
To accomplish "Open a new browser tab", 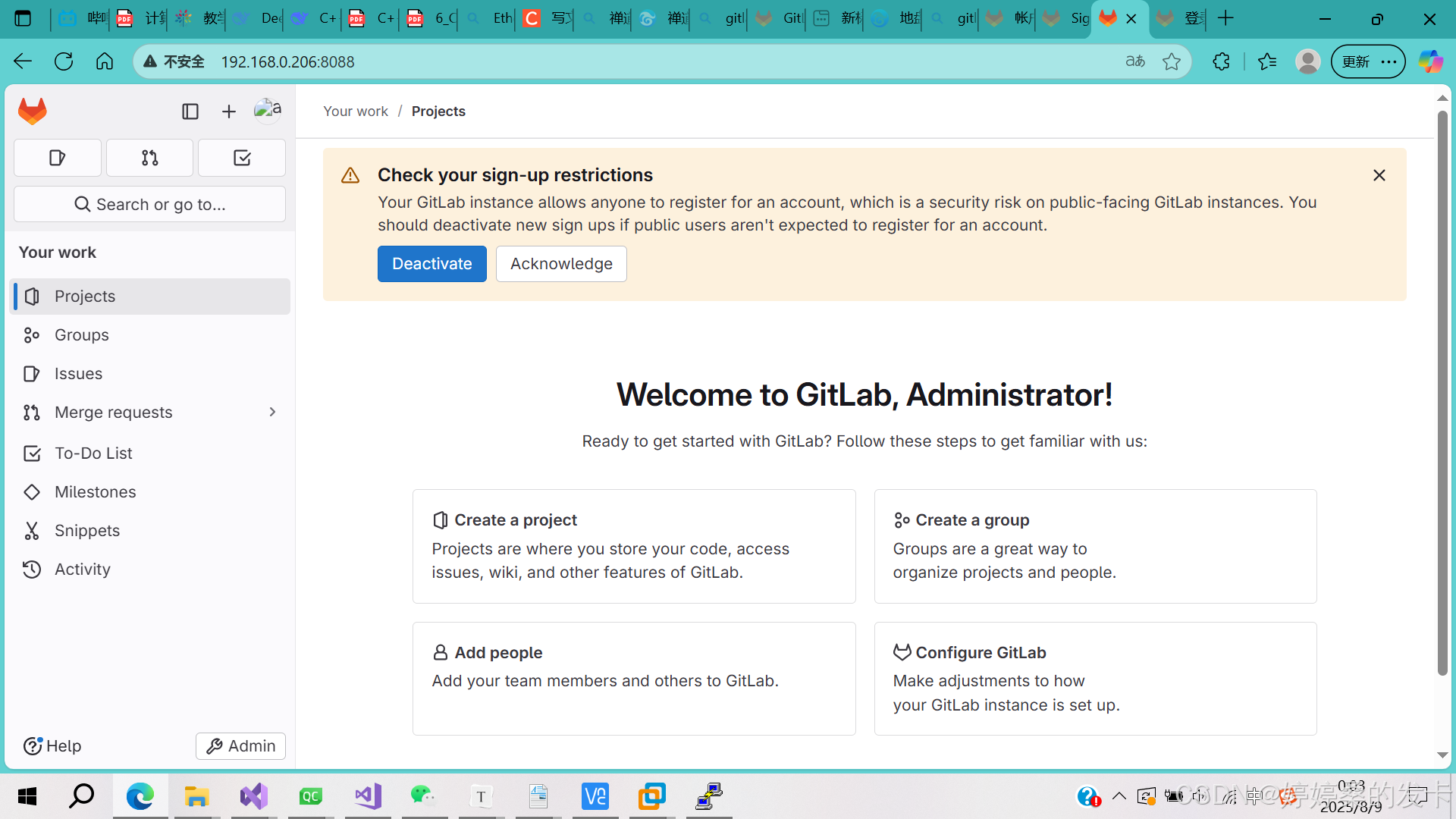I will point(1226,18).
